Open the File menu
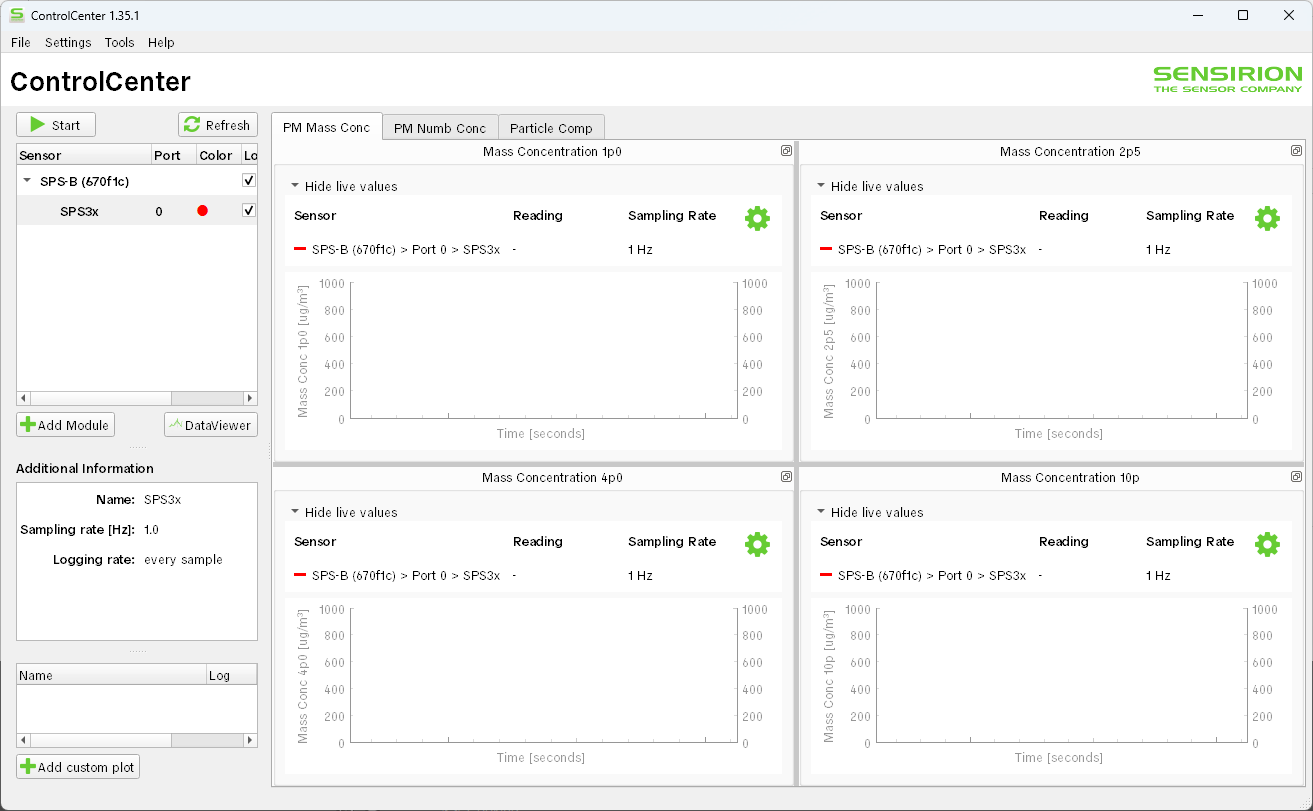Viewport: 1313px width, 811px height. click(x=21, y=42)
